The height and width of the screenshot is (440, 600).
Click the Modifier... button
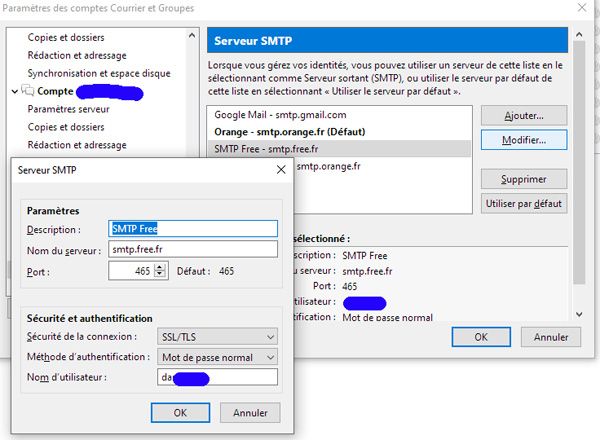click(524, 140)
